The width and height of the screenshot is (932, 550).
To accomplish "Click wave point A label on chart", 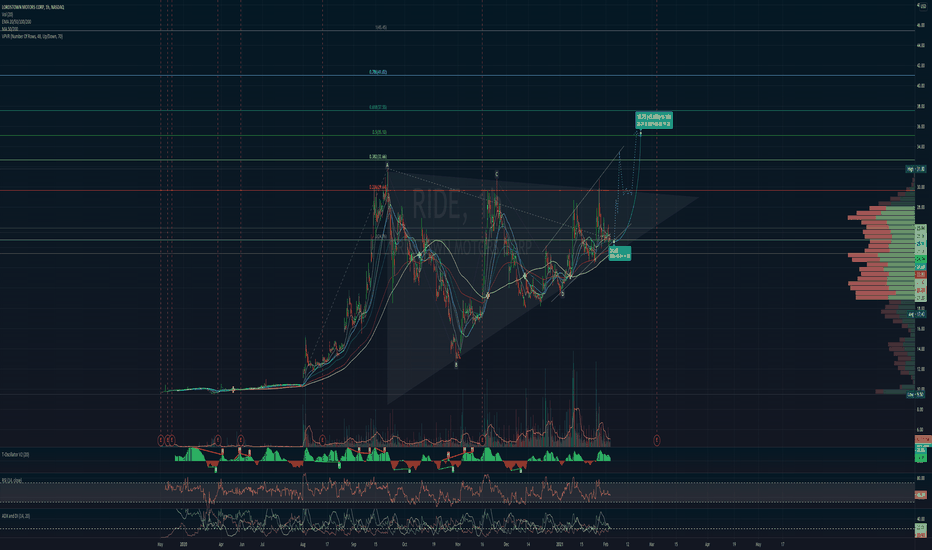I will (387, 165).
